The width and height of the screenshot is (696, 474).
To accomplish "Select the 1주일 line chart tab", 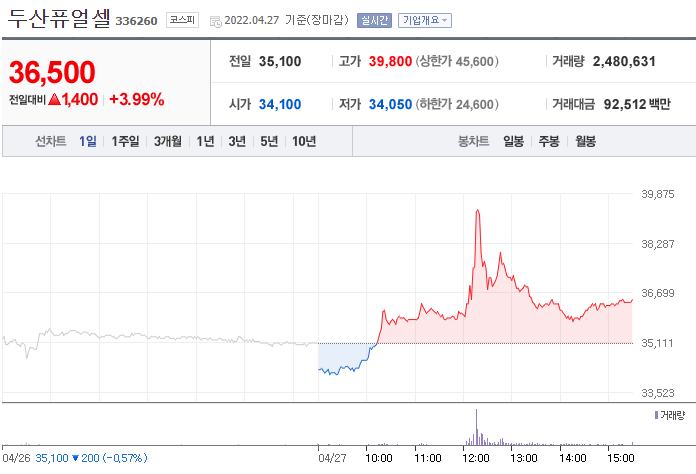I will [x=125, y=141].
